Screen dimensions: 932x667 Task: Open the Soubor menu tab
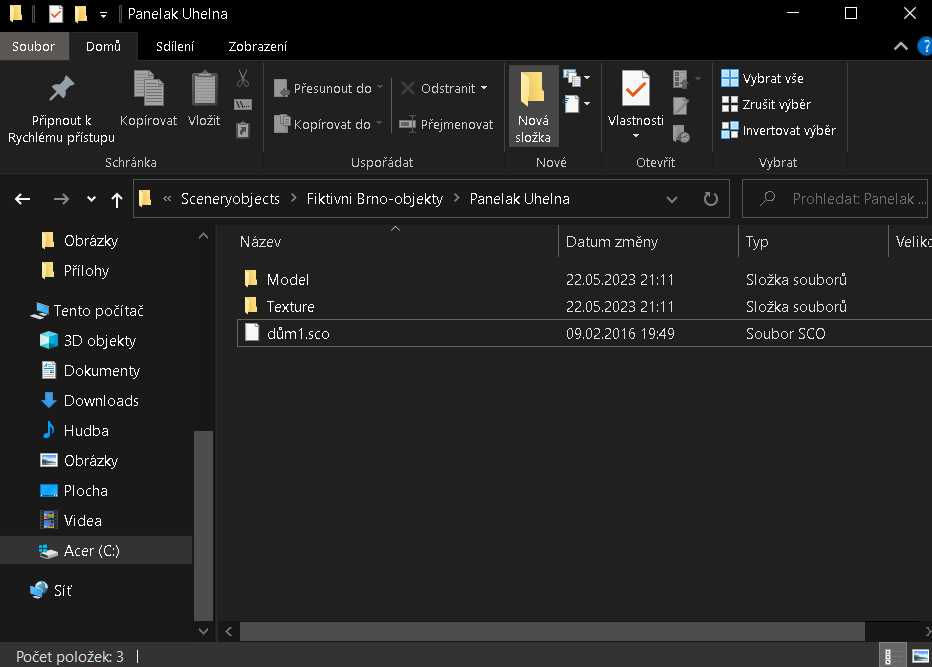pos(34,46)
